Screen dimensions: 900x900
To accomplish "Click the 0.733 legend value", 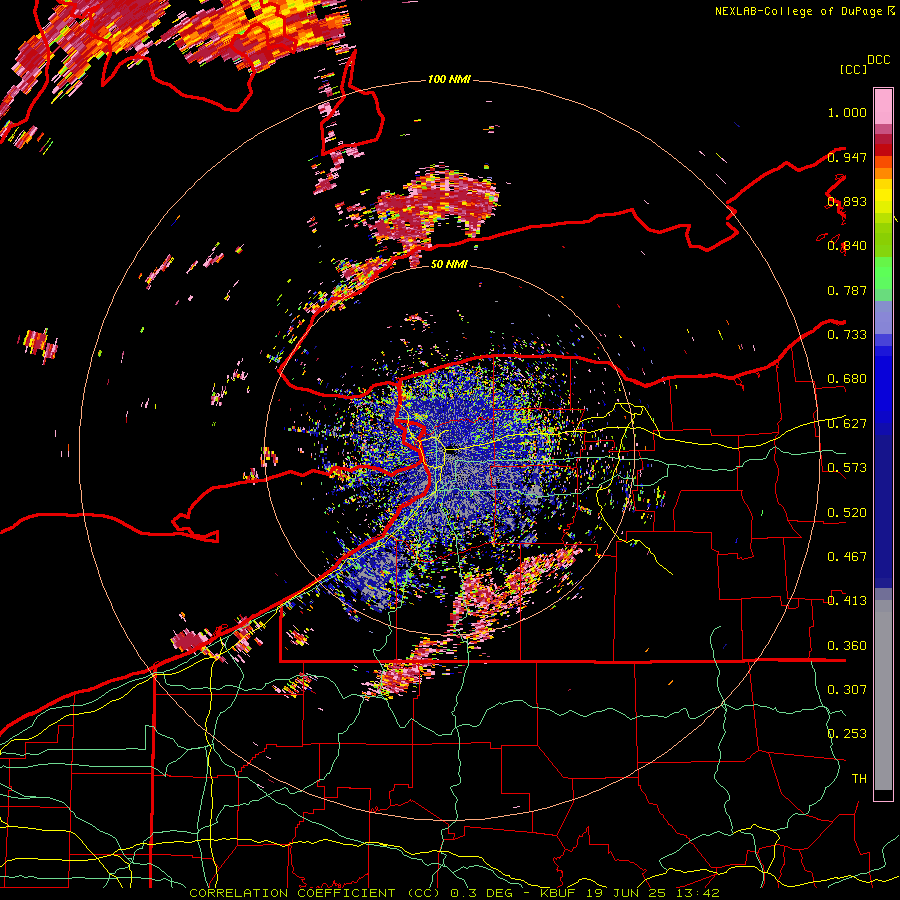I will click(x=847, y=335).
